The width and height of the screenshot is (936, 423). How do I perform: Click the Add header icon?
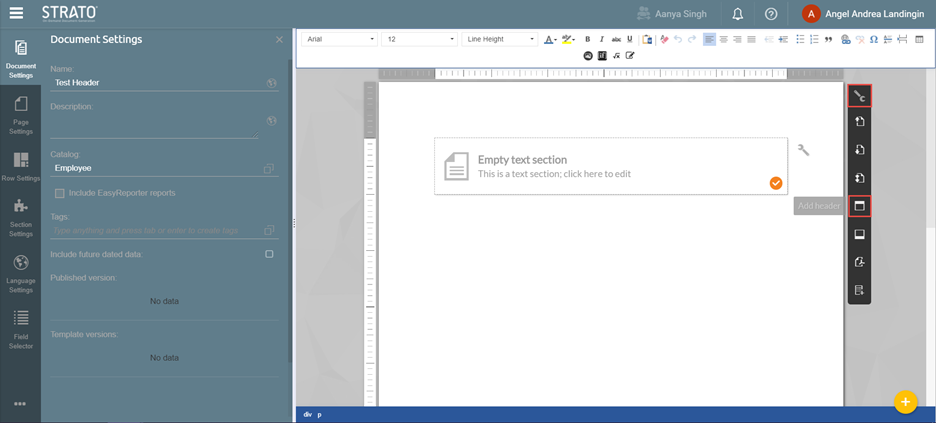pos(858,206)
